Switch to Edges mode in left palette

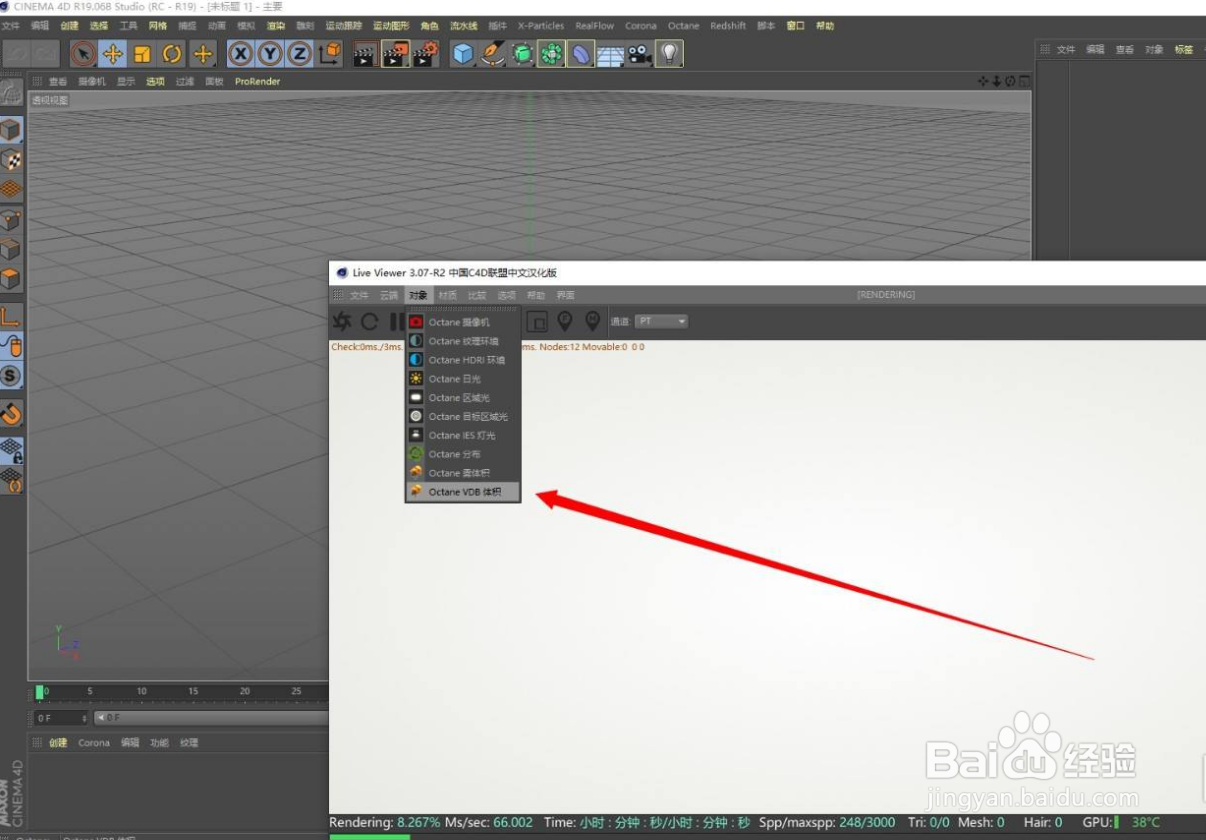tap(11, 249)
